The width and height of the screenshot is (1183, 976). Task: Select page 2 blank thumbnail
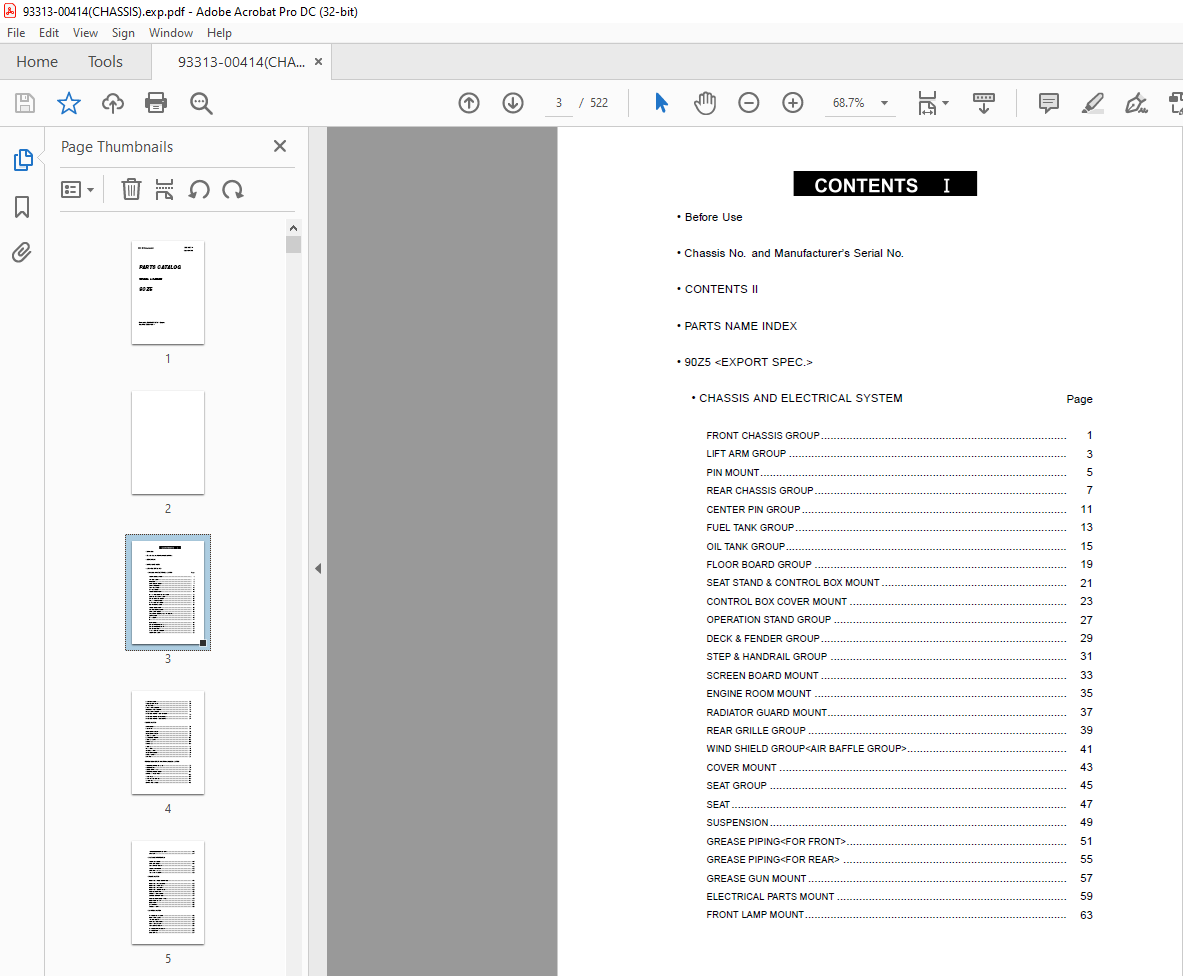[167, 443]
